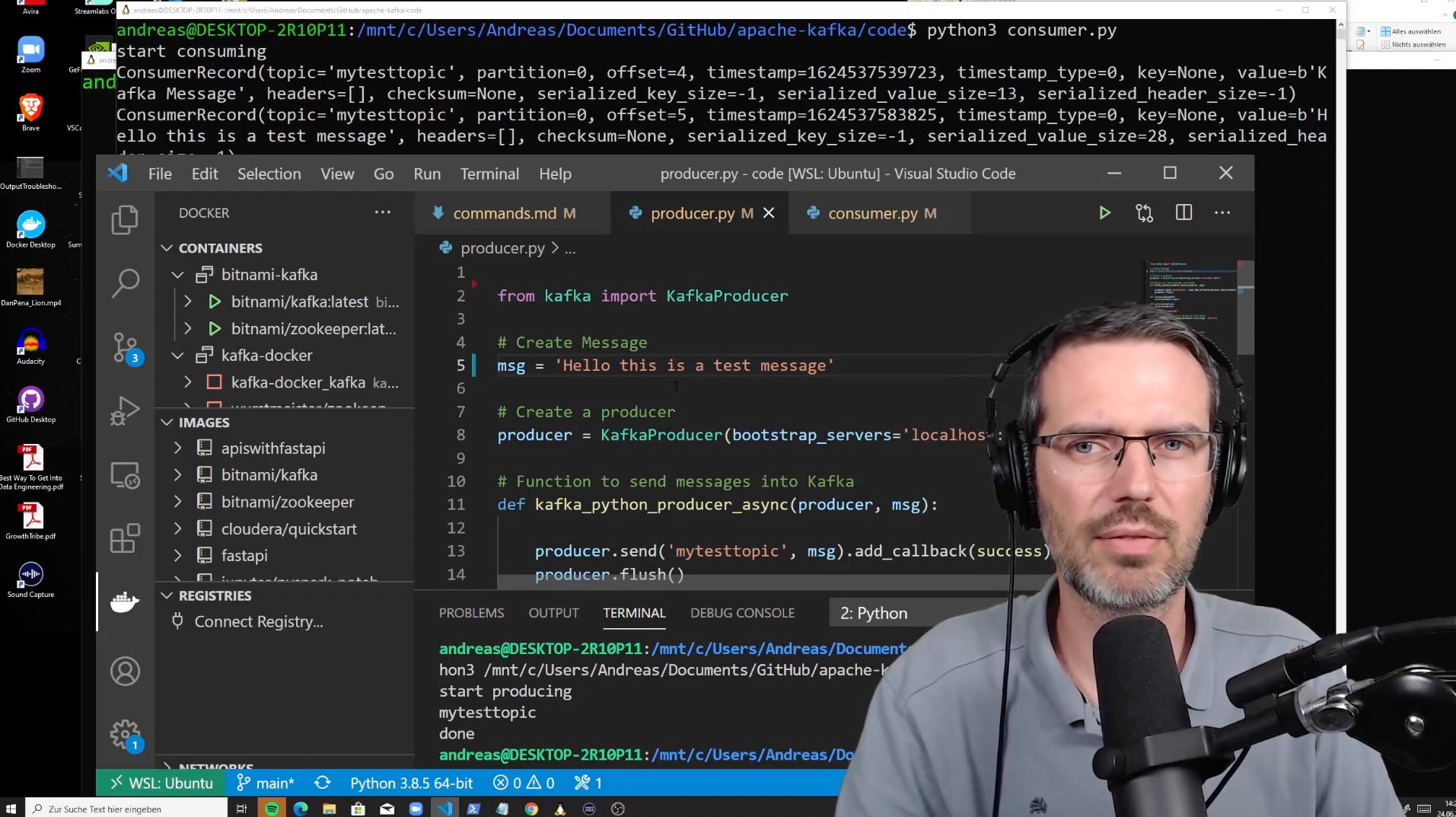
Task: Collapse the REGISTRIES section
Action: (167, 595)
